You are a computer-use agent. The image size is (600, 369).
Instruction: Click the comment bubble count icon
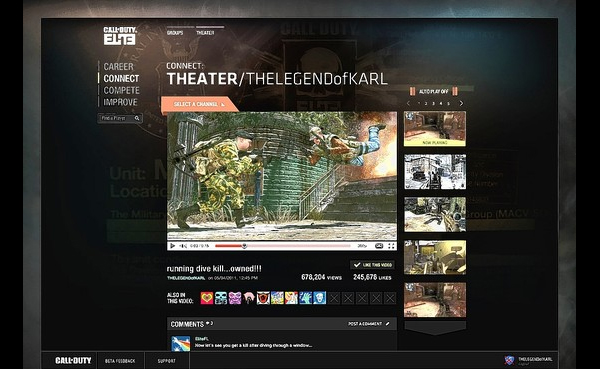(x=208, y=323)
